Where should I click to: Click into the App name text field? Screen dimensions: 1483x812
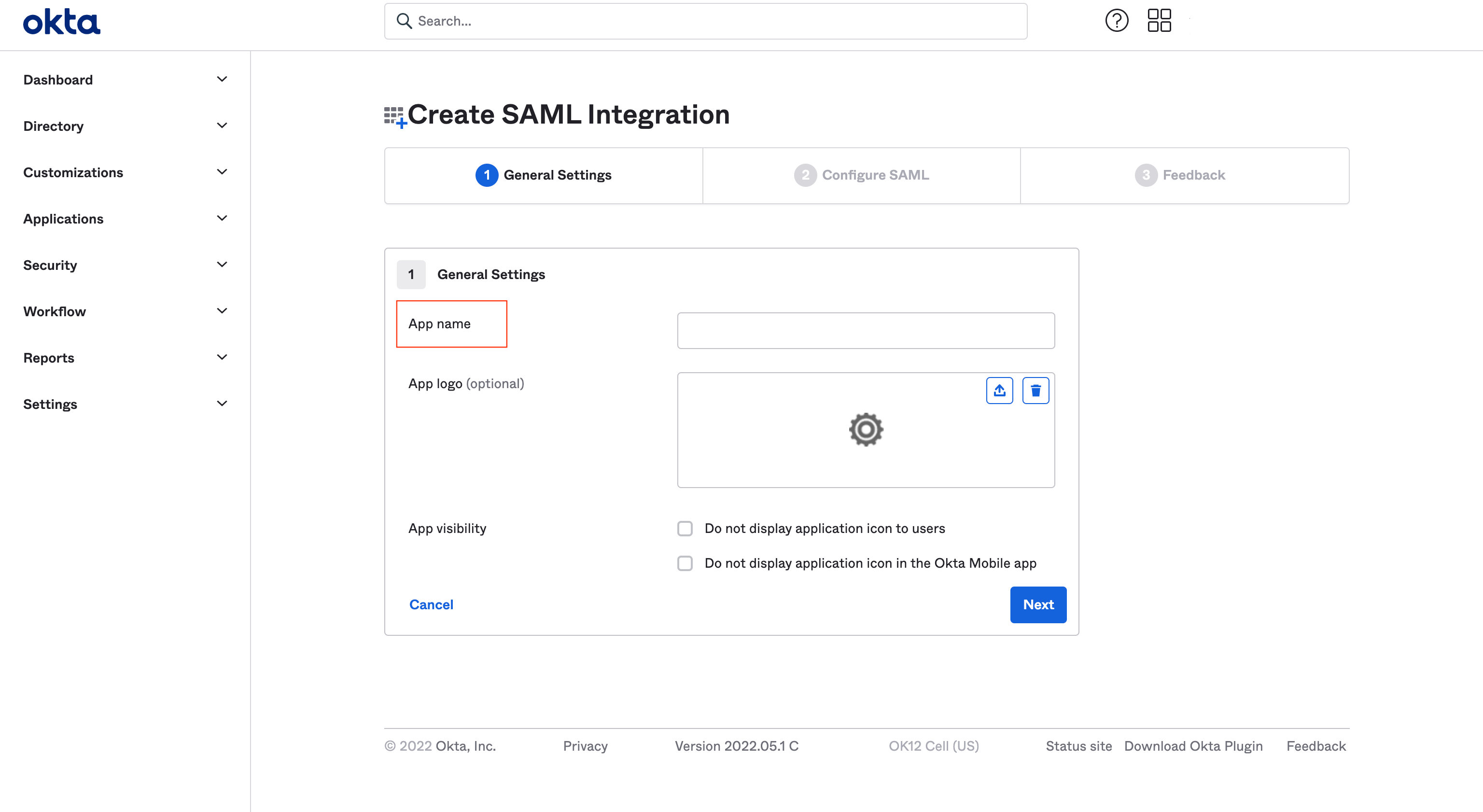click(865, 331)
